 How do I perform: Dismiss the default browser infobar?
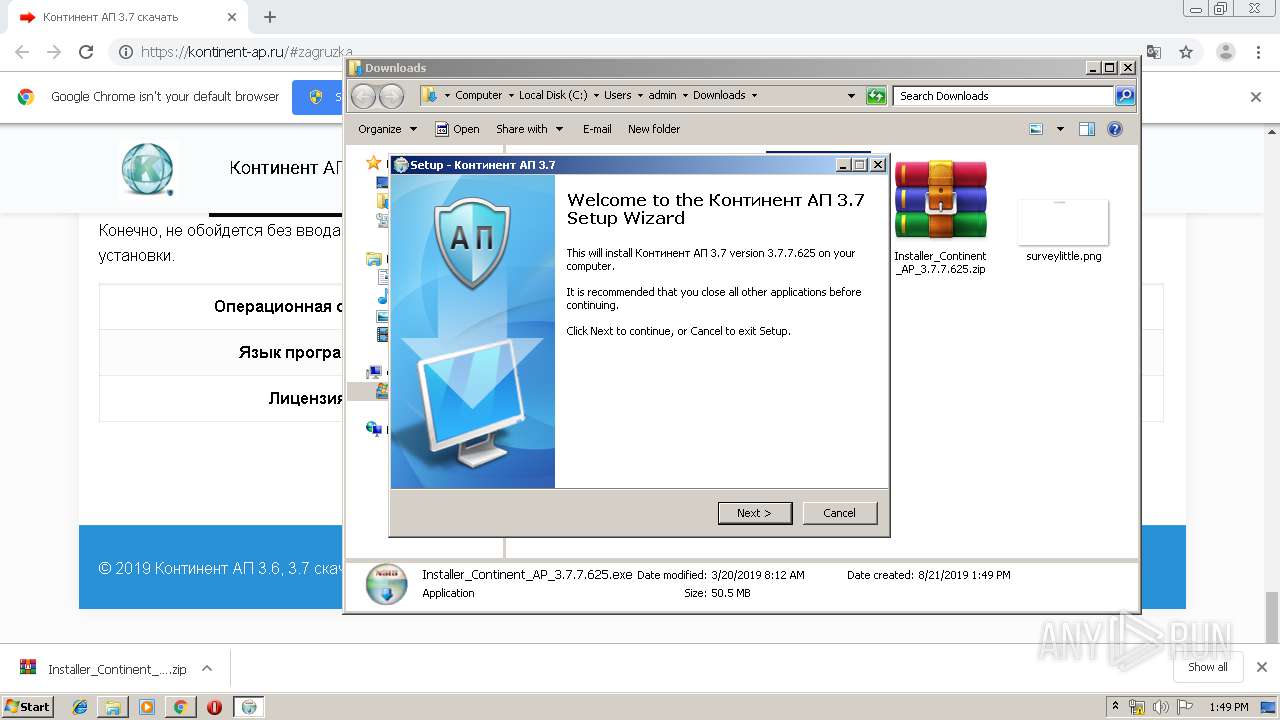[1256, 97]
